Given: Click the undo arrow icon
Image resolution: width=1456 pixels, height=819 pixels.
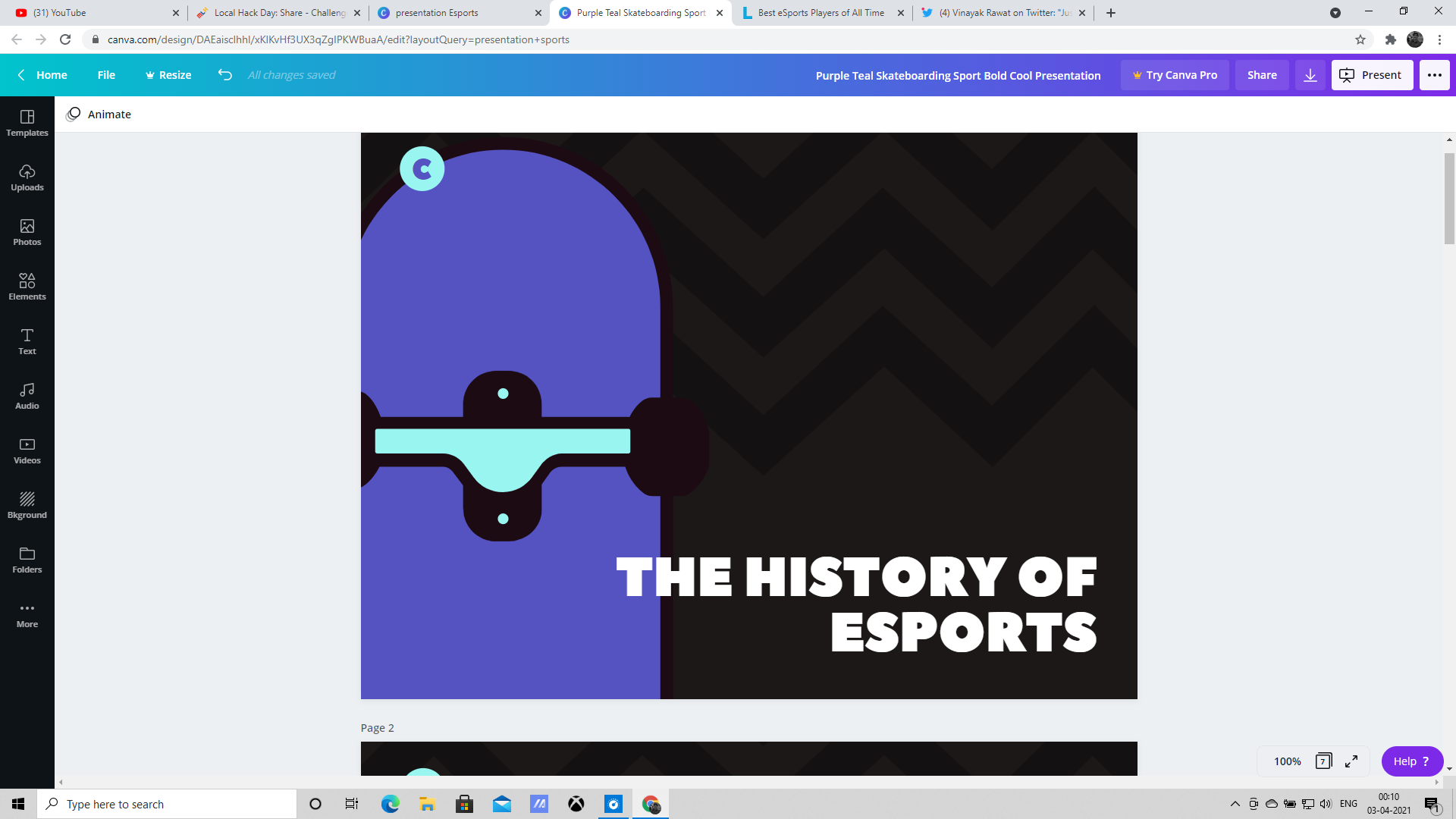Looking at the screenshot, I should tap(224, 74).
